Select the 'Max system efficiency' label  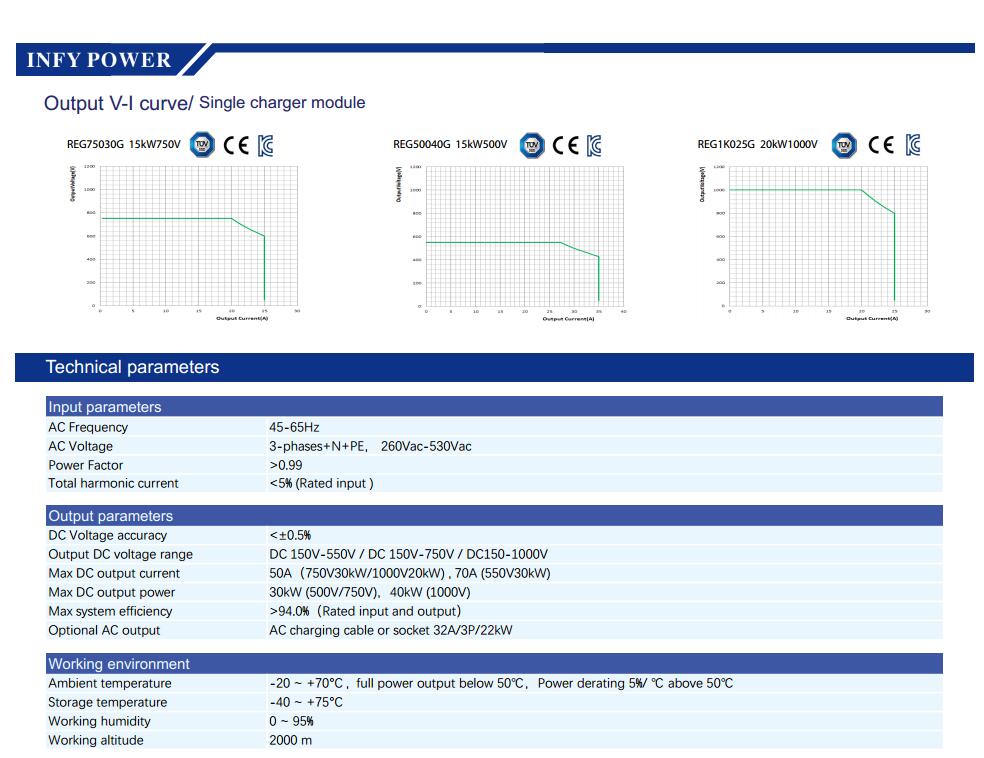pyautogui.click(x=110, y=611)
